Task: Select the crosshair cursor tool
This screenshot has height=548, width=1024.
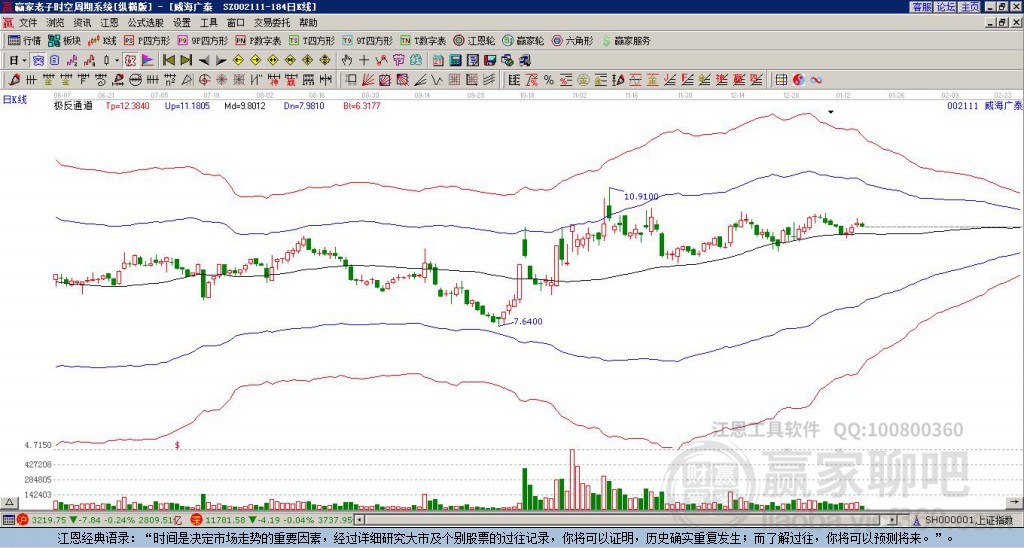Action: 364,60
